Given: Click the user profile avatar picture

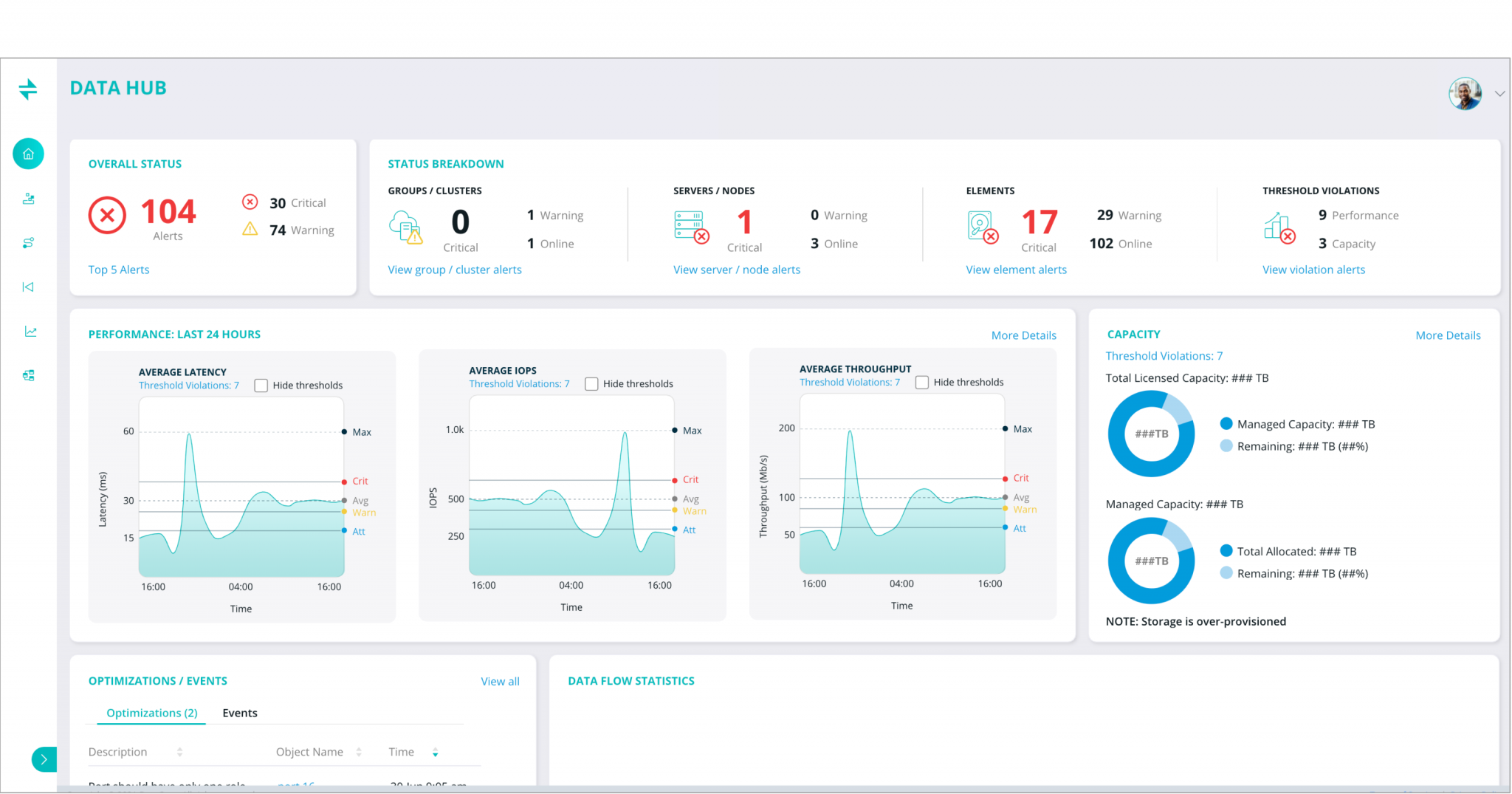Looking at the screenshot, I should [1465, 94].
